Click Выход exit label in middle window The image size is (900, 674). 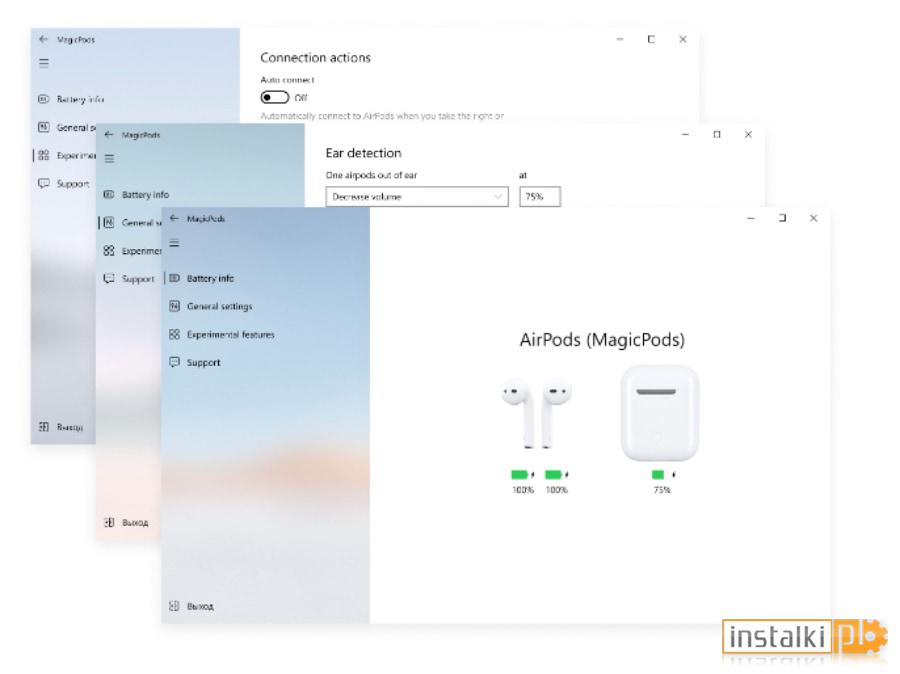(x=135, y=522)
